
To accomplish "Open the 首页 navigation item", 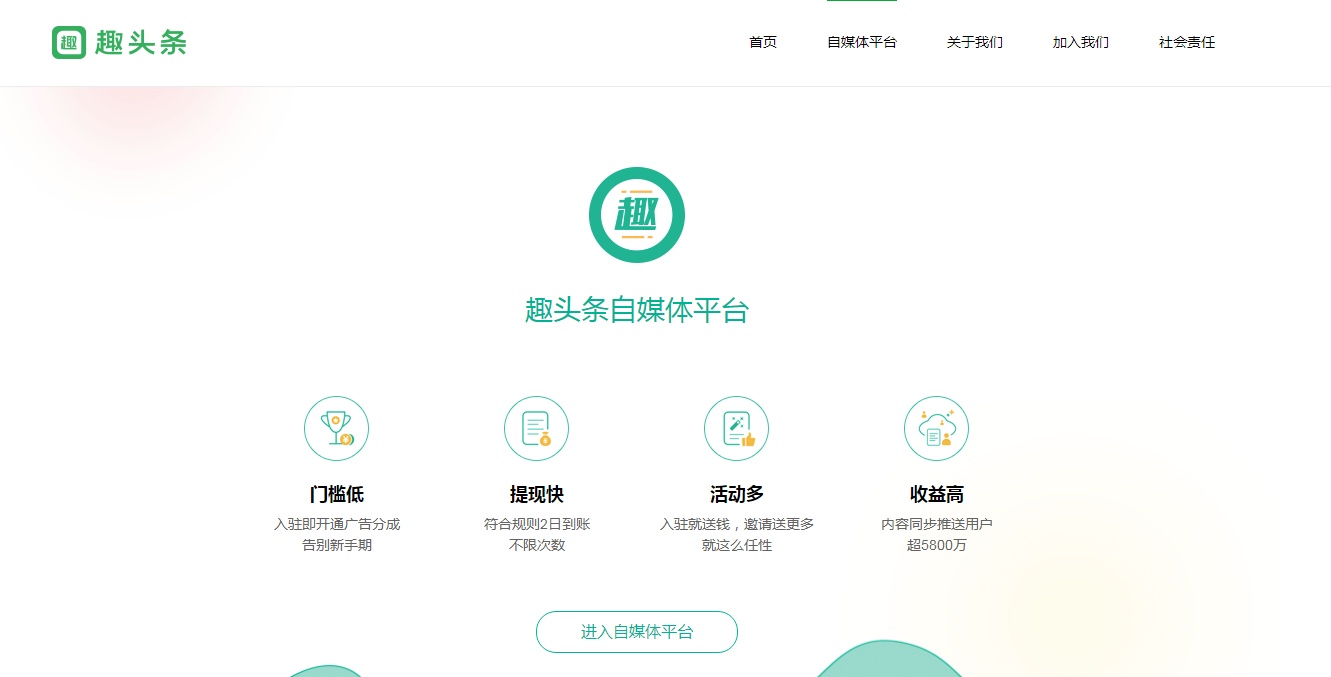I will pyautogui.click(x=763, y=42).
